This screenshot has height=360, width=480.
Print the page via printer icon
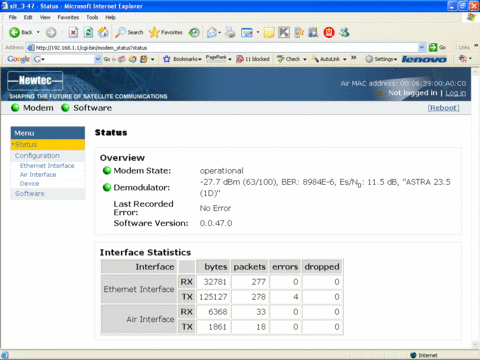coord(230,32)
